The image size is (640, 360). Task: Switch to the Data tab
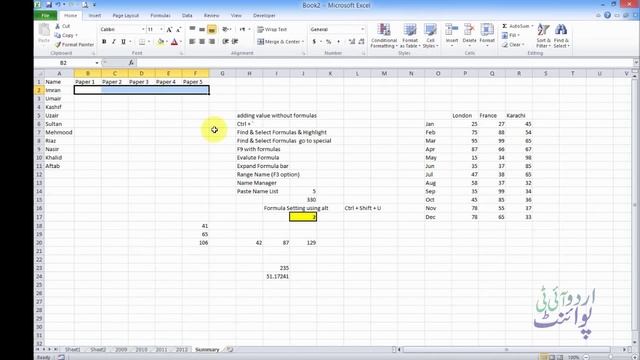[x=187, y=16]
